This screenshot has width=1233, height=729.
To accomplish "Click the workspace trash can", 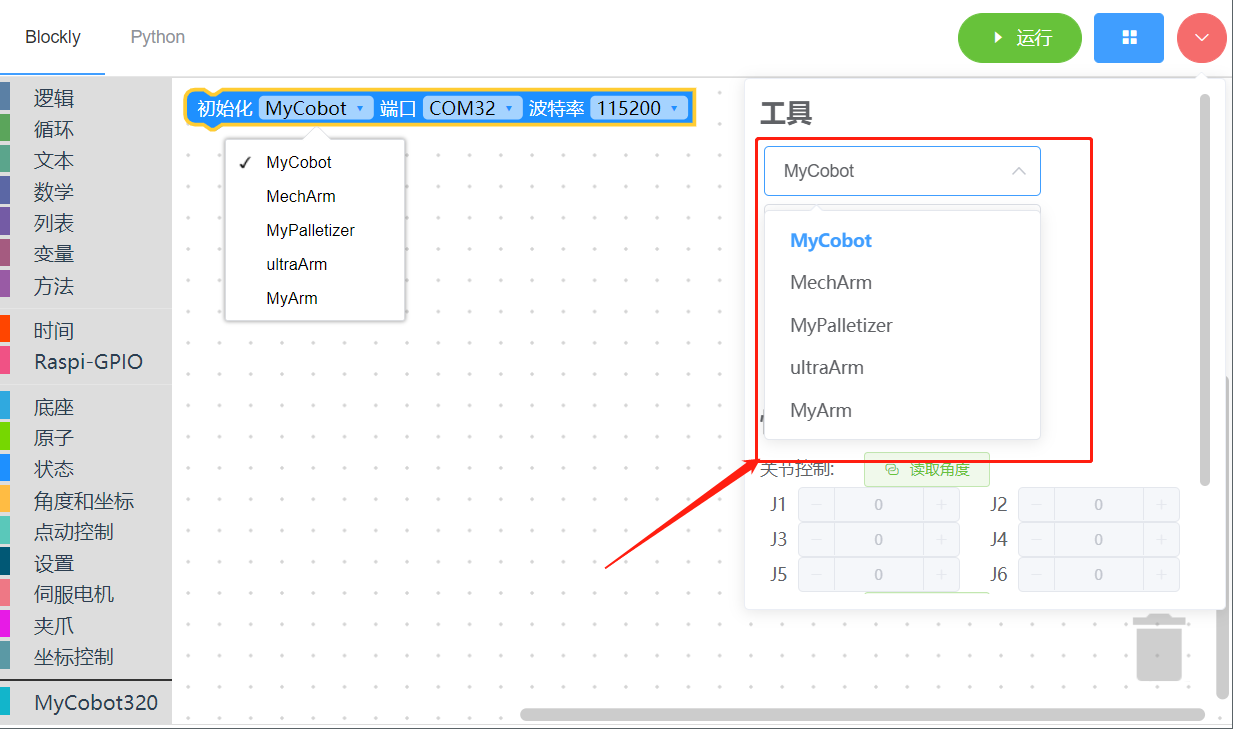I will click(1159, 647).
